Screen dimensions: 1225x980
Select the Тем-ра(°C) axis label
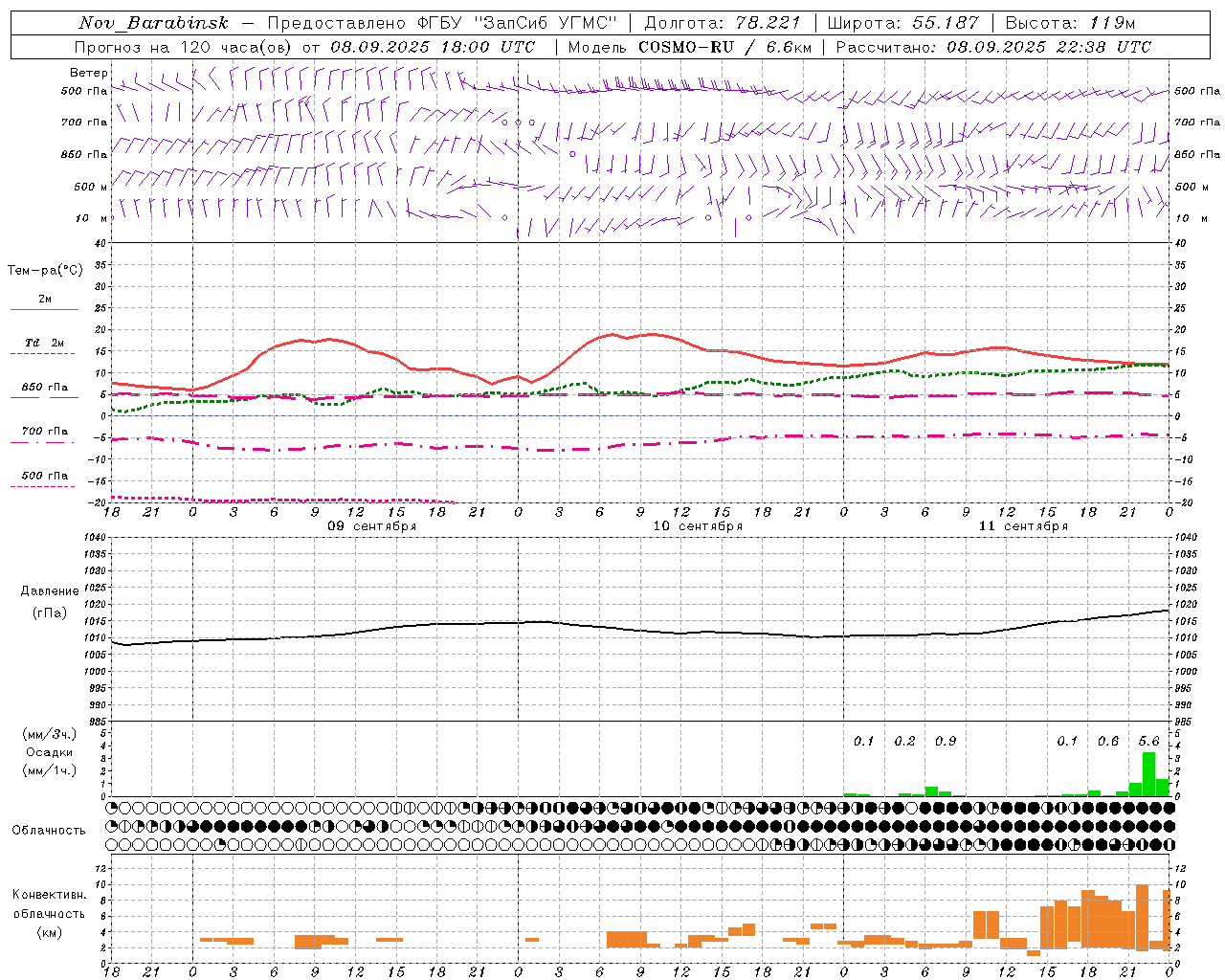[45, 271]
